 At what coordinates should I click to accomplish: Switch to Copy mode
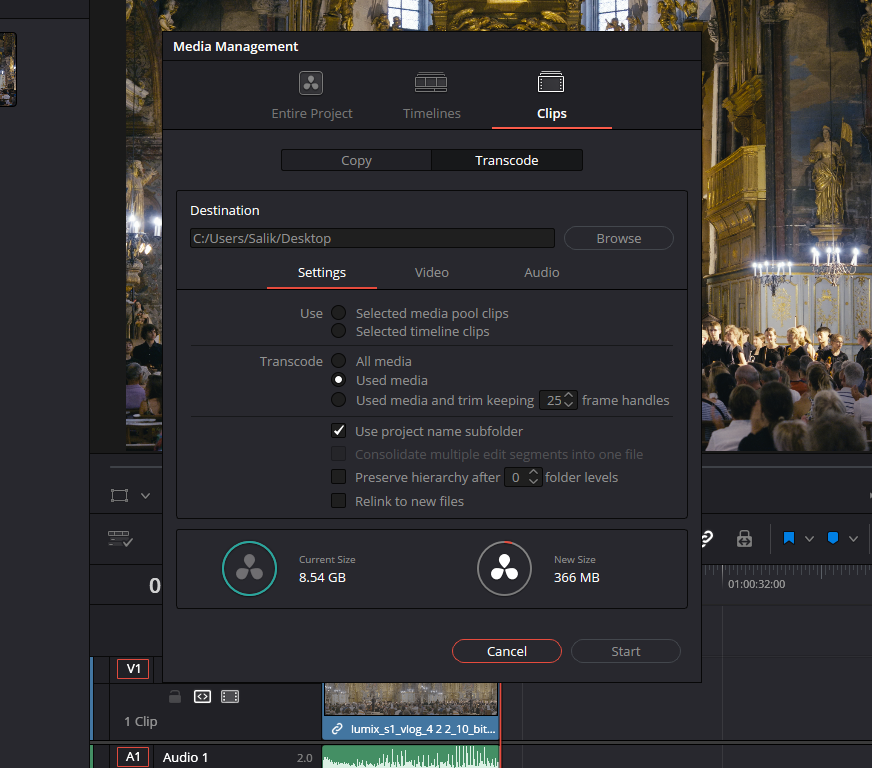coord(356,160)
